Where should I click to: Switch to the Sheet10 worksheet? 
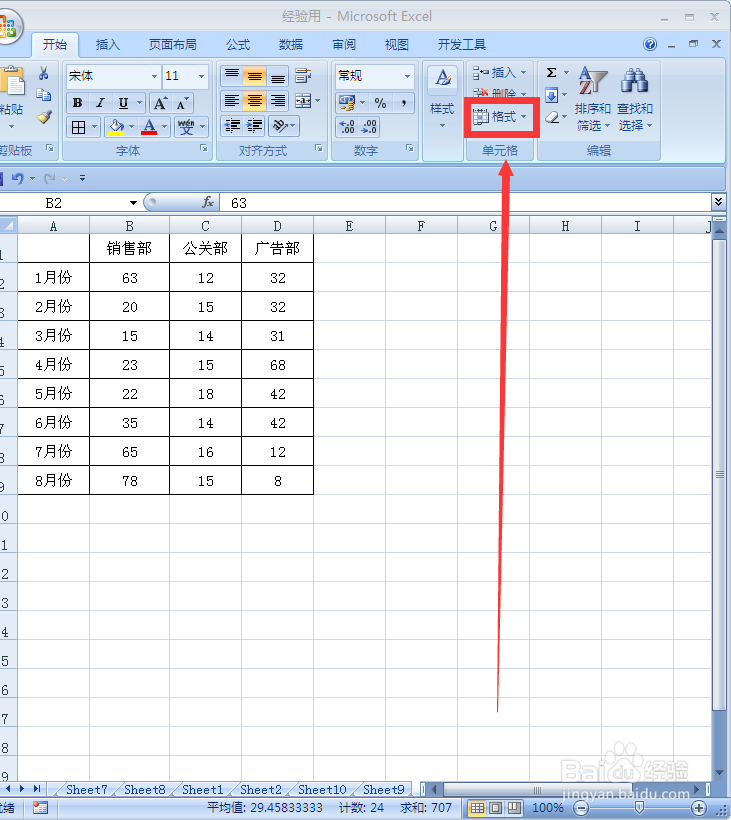(322, 790)
